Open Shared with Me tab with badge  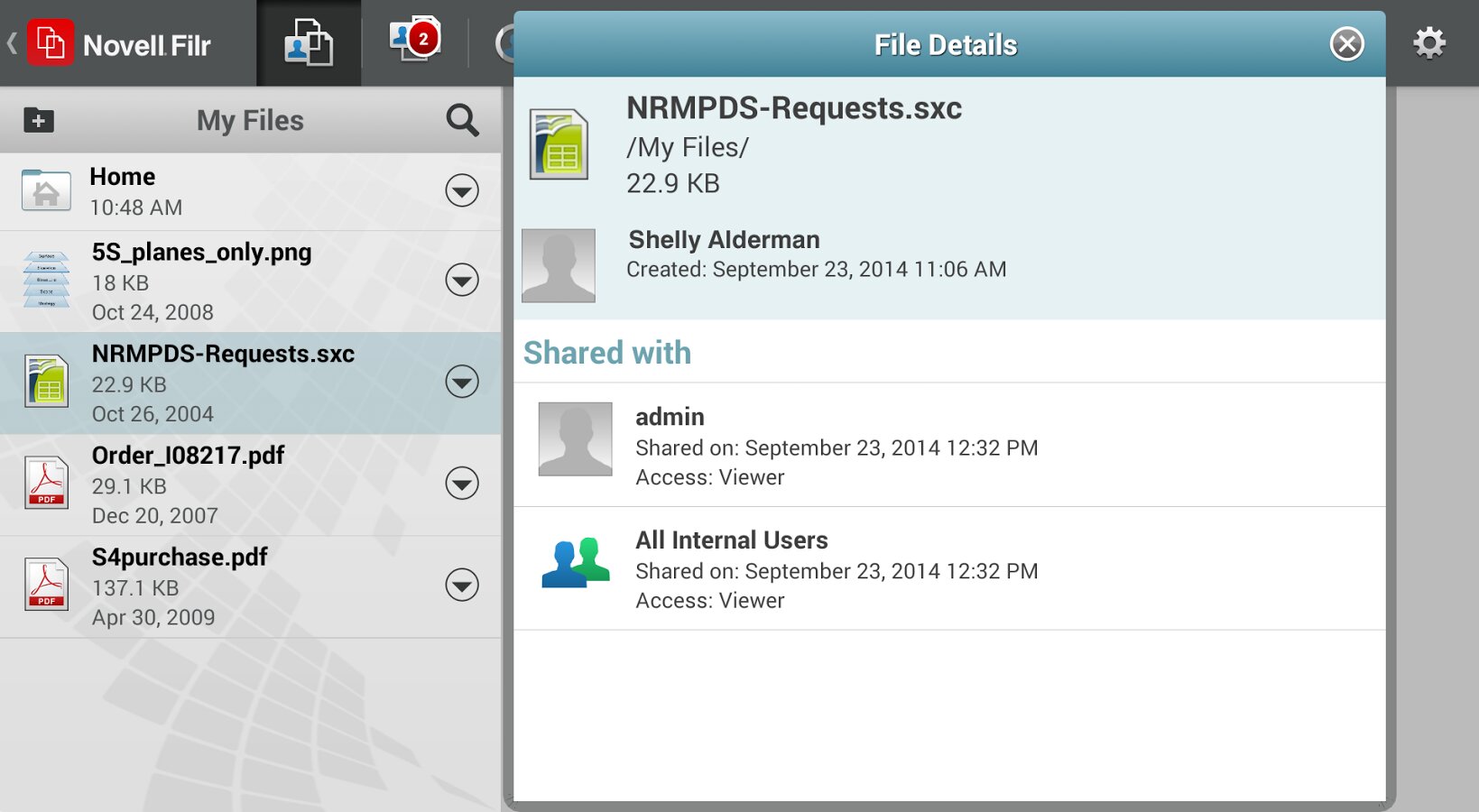pyautogui.click(x=414, y=42)
